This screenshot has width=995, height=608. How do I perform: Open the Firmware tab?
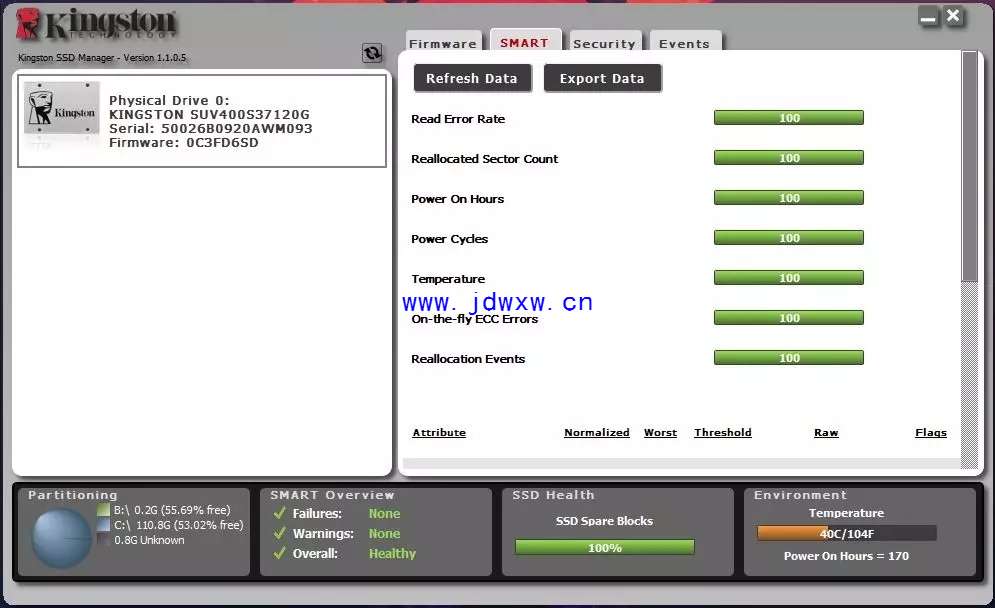tap(443, 43)
